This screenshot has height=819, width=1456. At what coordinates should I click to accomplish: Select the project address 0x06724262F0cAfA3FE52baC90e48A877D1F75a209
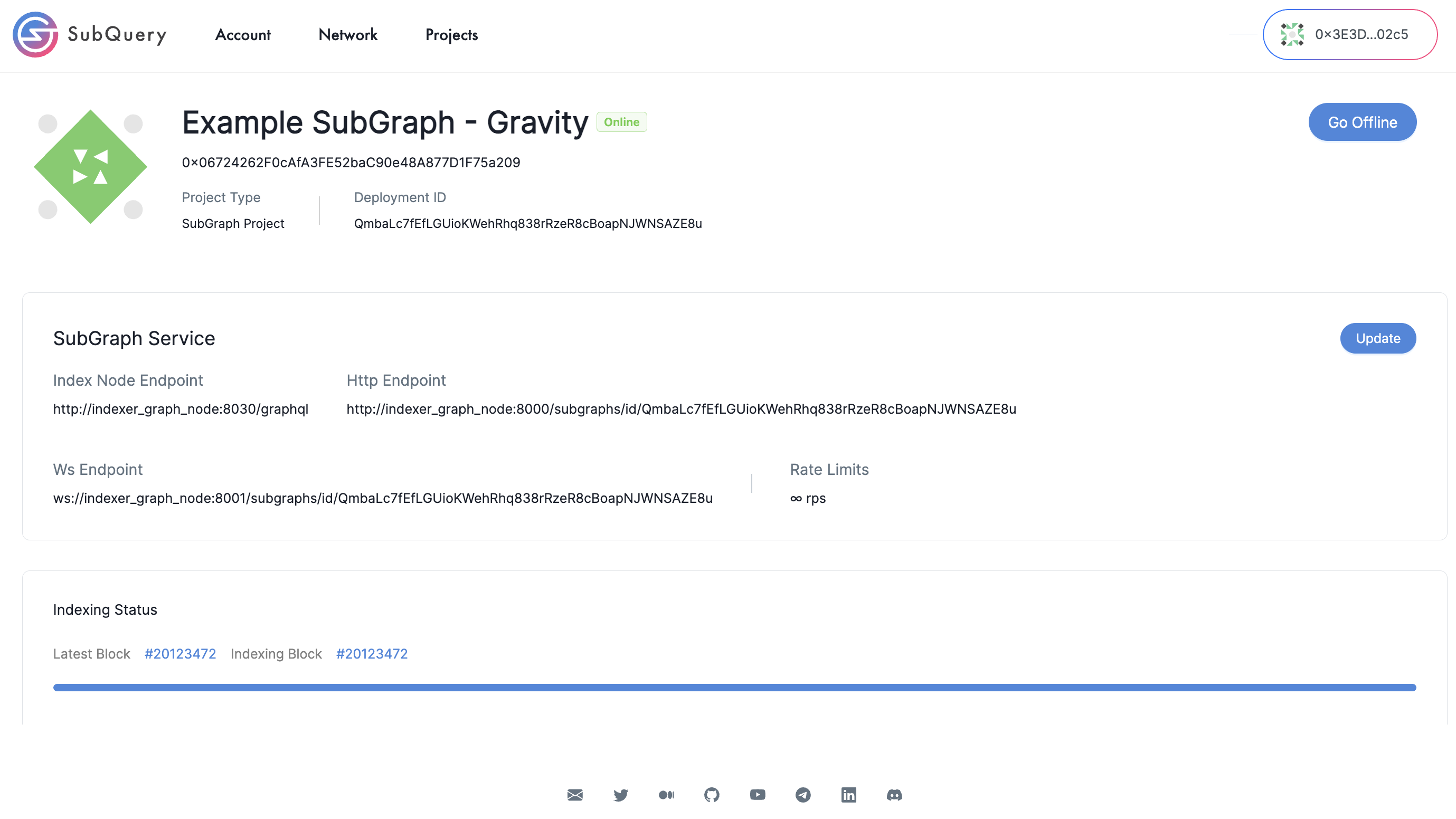(351, 163)
